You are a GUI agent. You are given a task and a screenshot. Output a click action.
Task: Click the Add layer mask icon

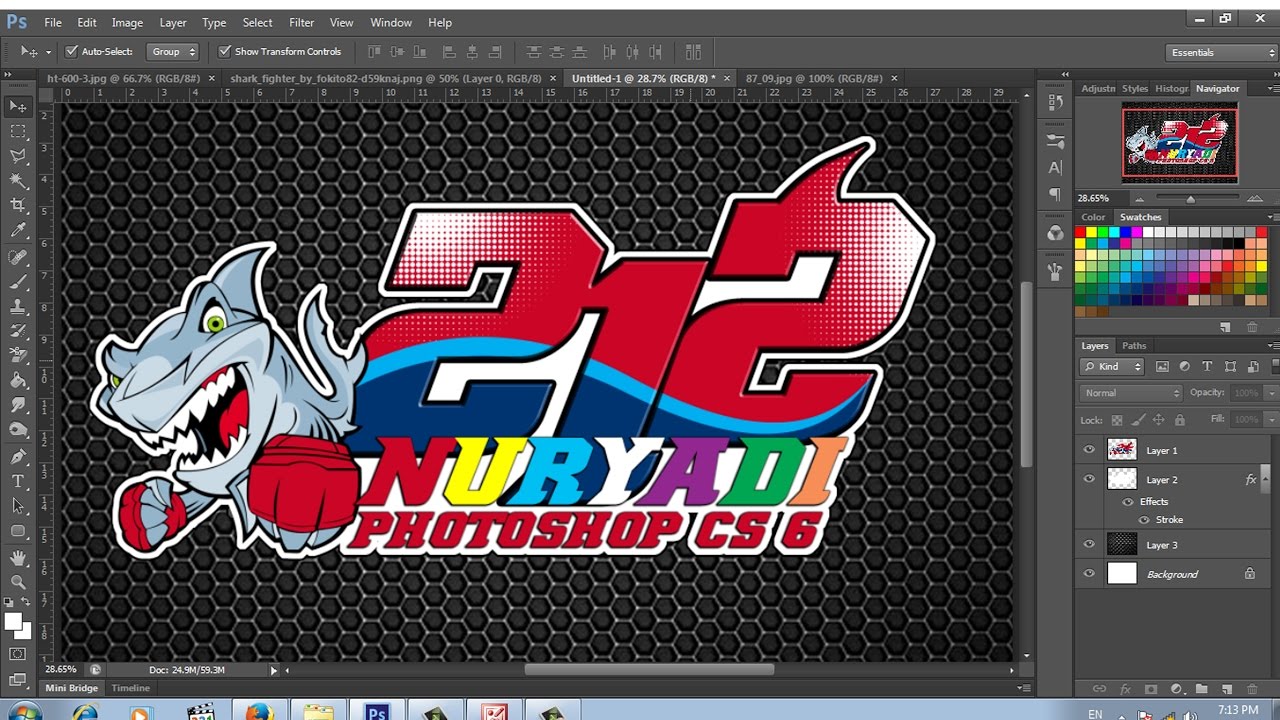point(1150,689)
